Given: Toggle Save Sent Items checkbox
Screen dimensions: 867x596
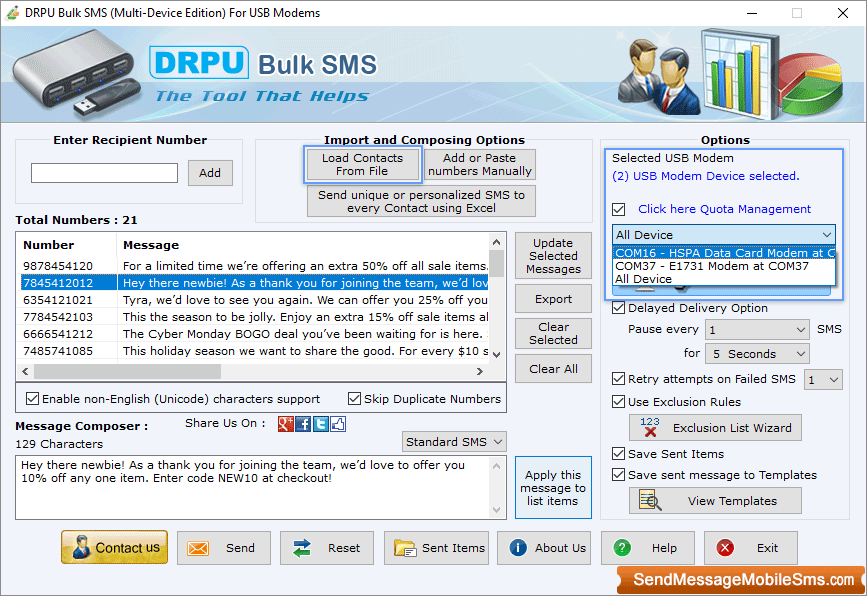Looking at the screenshot, I should coord(619,454).
